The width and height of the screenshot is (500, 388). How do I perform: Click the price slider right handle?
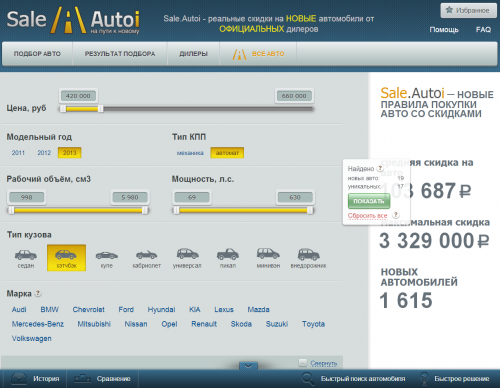click(100, 109)
